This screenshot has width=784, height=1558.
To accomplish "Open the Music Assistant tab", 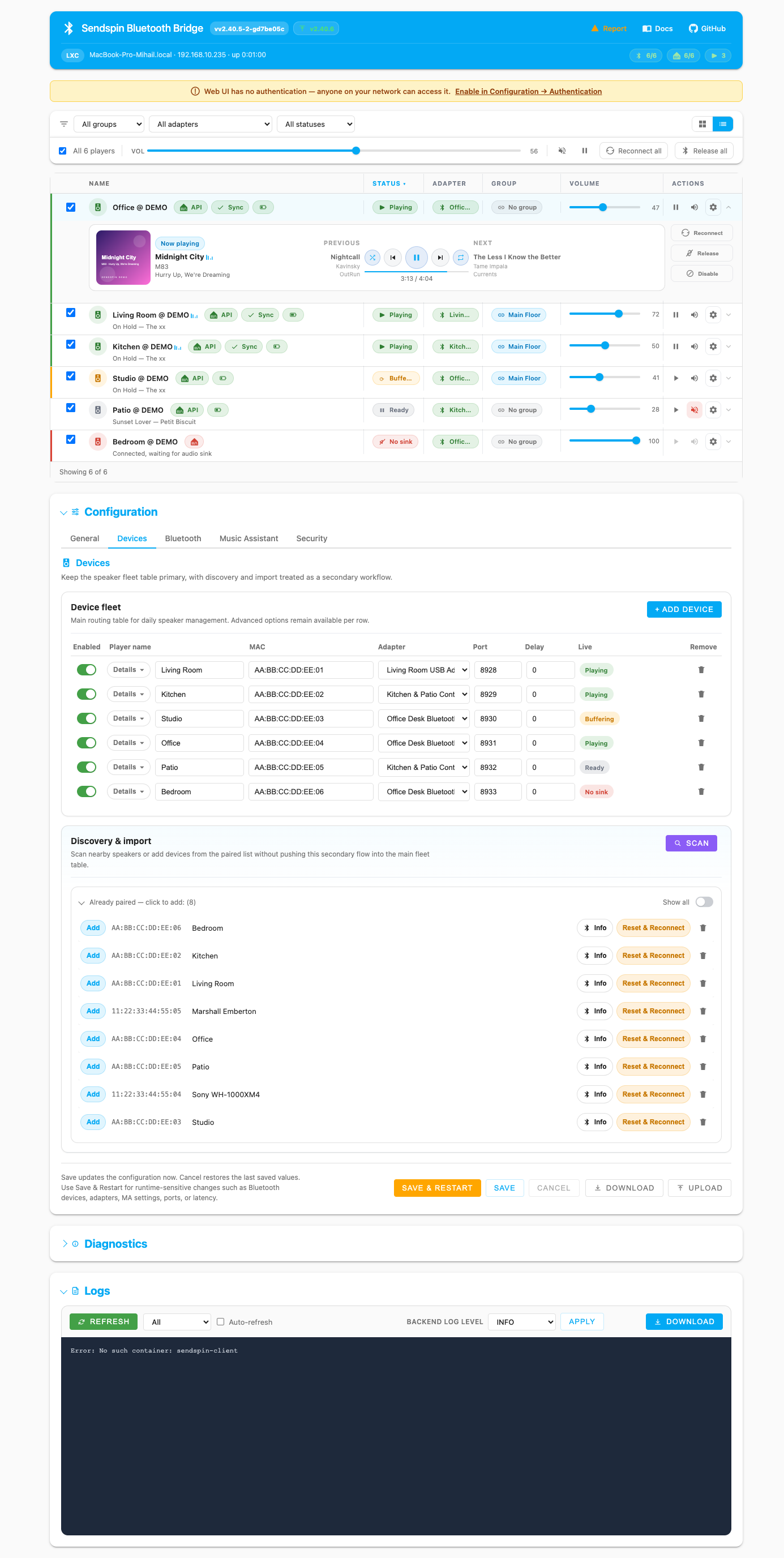I will pos(249,538).
